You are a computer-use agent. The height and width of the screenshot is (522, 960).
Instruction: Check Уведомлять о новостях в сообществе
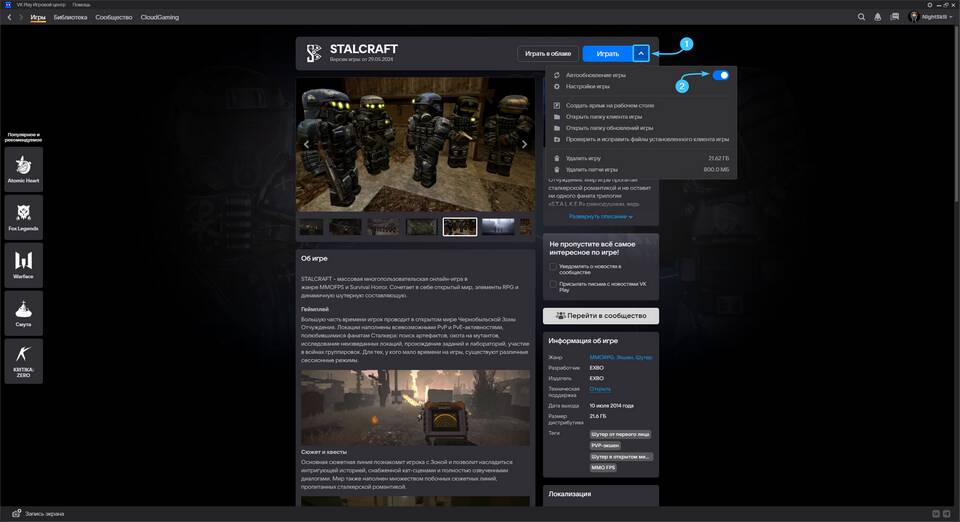tap(554, 267)
